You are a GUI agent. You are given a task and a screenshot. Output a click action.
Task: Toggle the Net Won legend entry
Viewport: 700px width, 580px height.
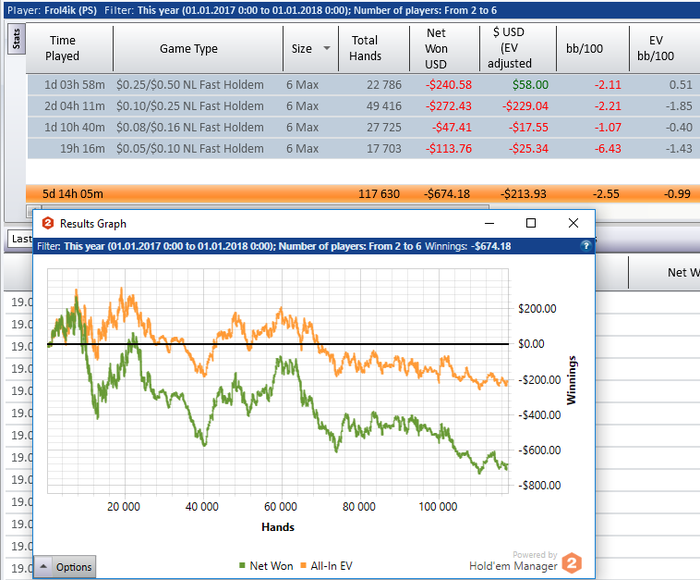[266, 566]
